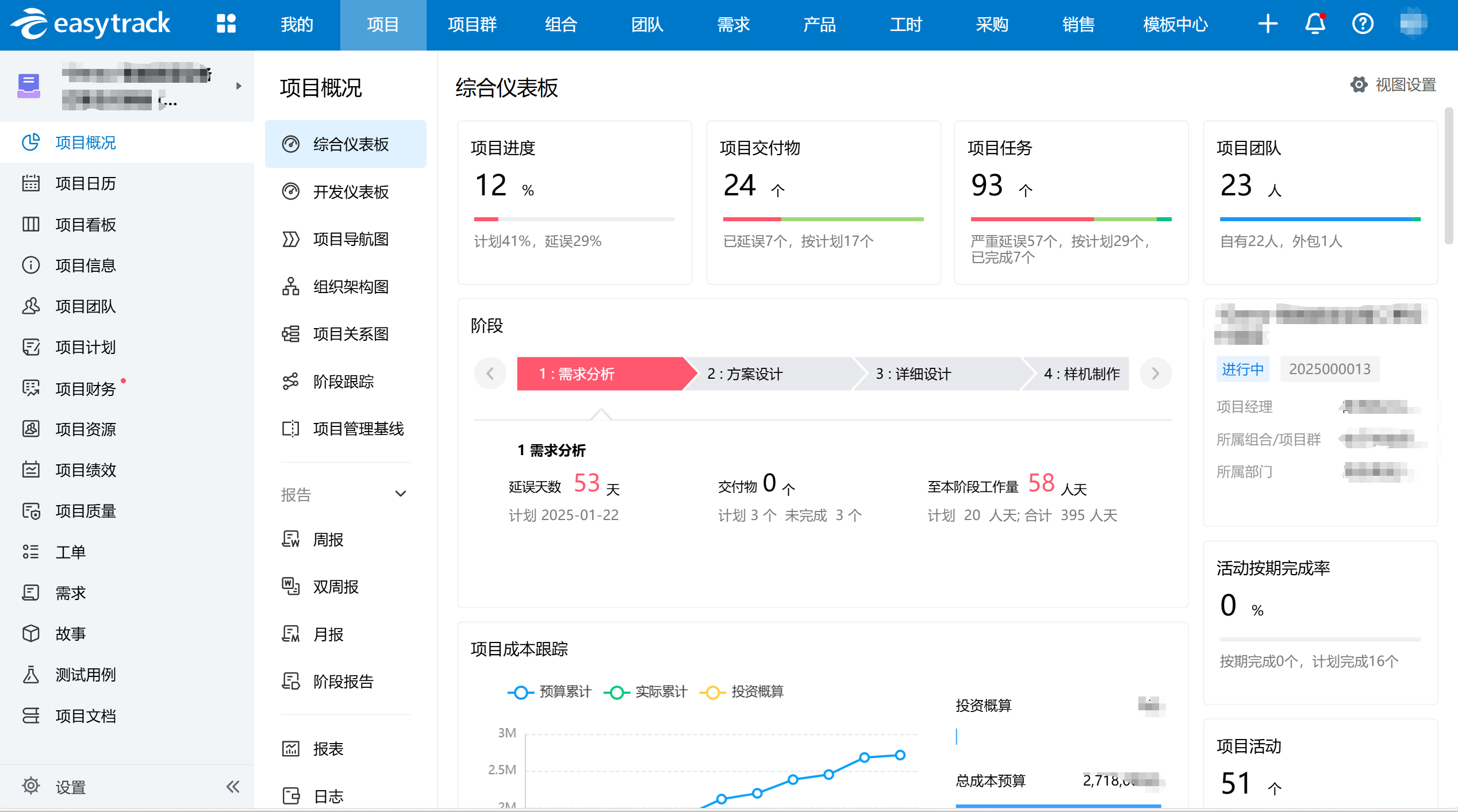The image size is (1458, 812).
Task: Select the 2：方案设计 phase step
Action: click(745, 374)
